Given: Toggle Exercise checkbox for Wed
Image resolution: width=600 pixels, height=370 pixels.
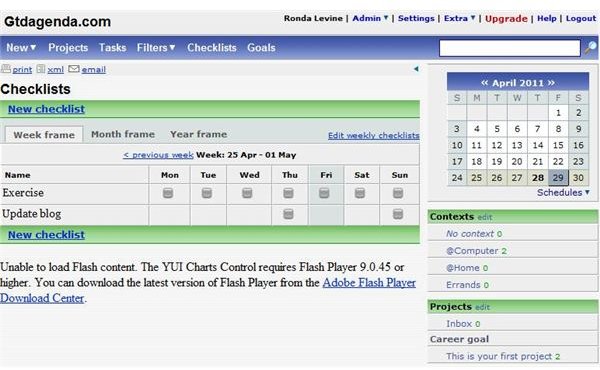Looking at the screenshot, I should click(x=247, y=193).
